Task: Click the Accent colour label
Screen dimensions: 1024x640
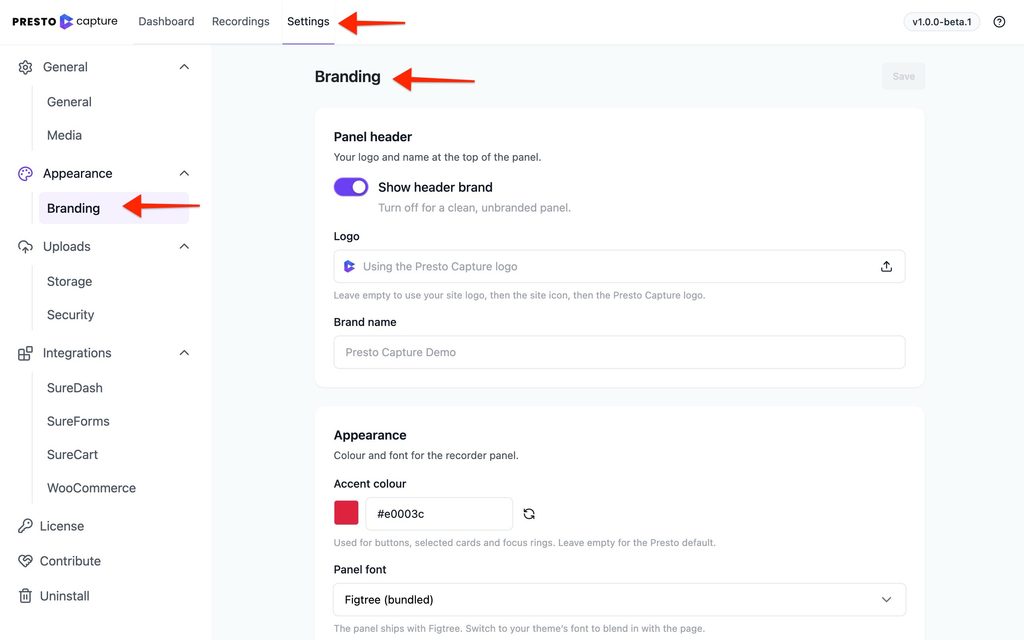Action: click(x=370, y=484)
